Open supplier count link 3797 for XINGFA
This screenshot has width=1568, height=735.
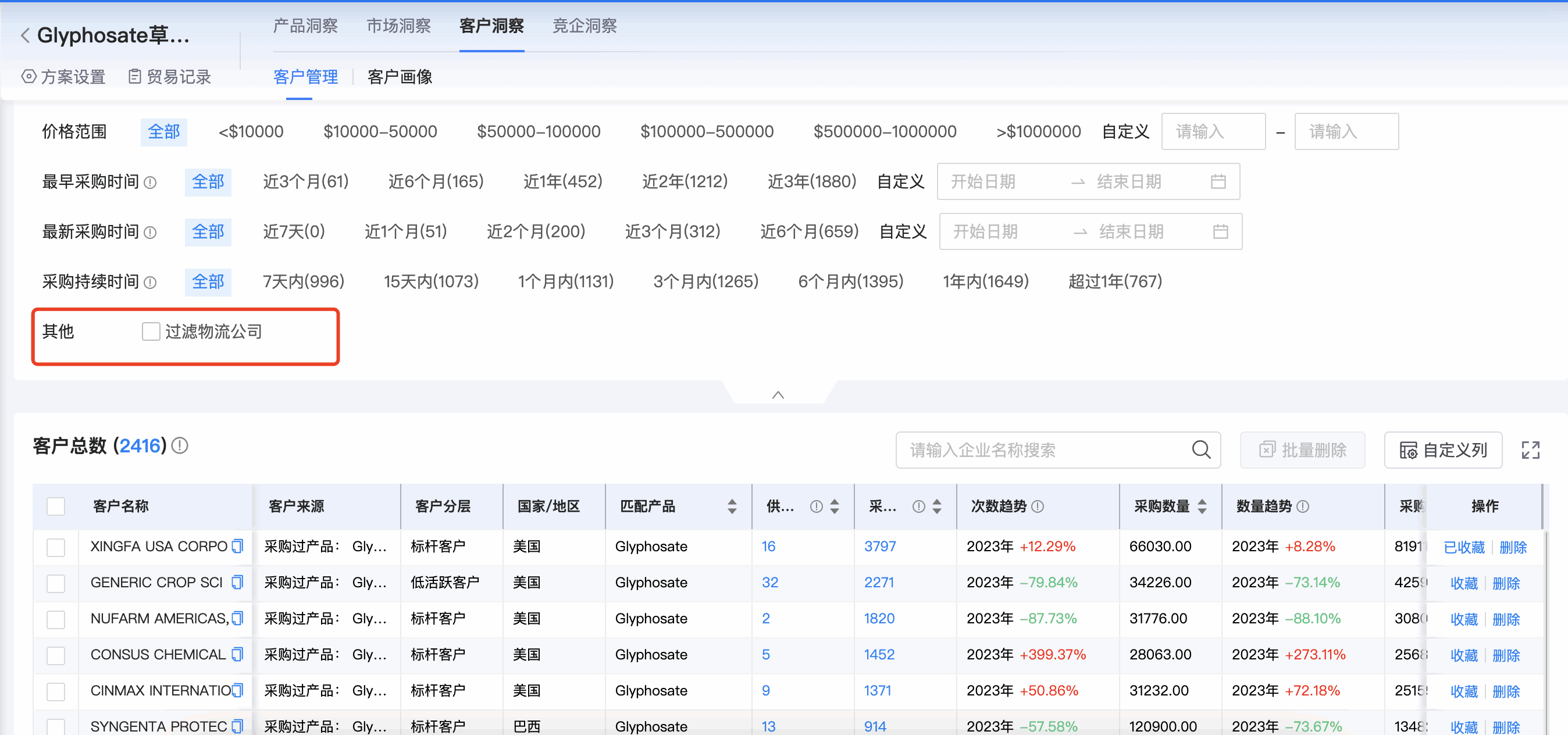879,547
